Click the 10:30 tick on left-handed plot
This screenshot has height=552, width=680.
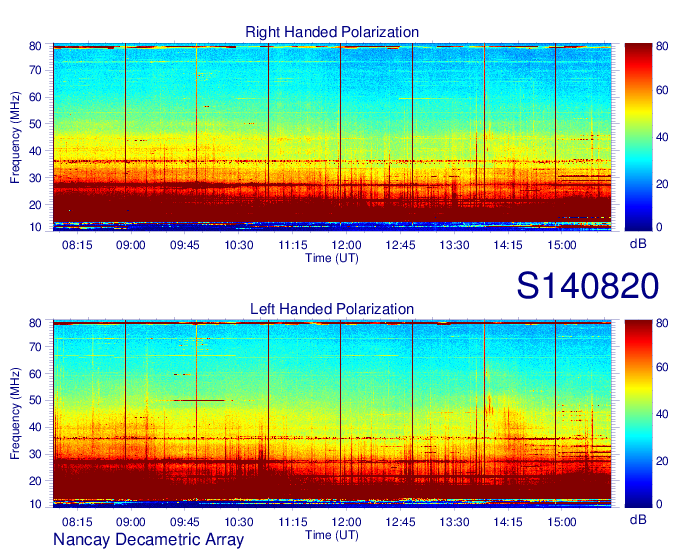(239, 522)
